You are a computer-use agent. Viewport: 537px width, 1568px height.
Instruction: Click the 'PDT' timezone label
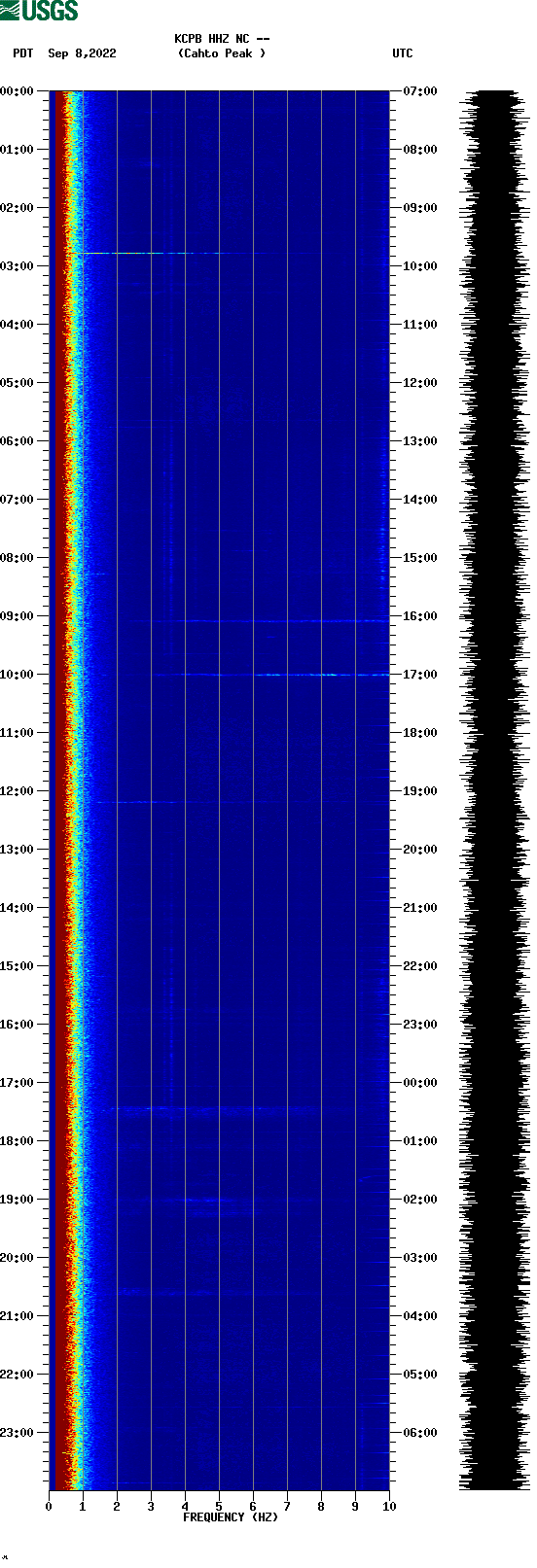tap(23, 53)
